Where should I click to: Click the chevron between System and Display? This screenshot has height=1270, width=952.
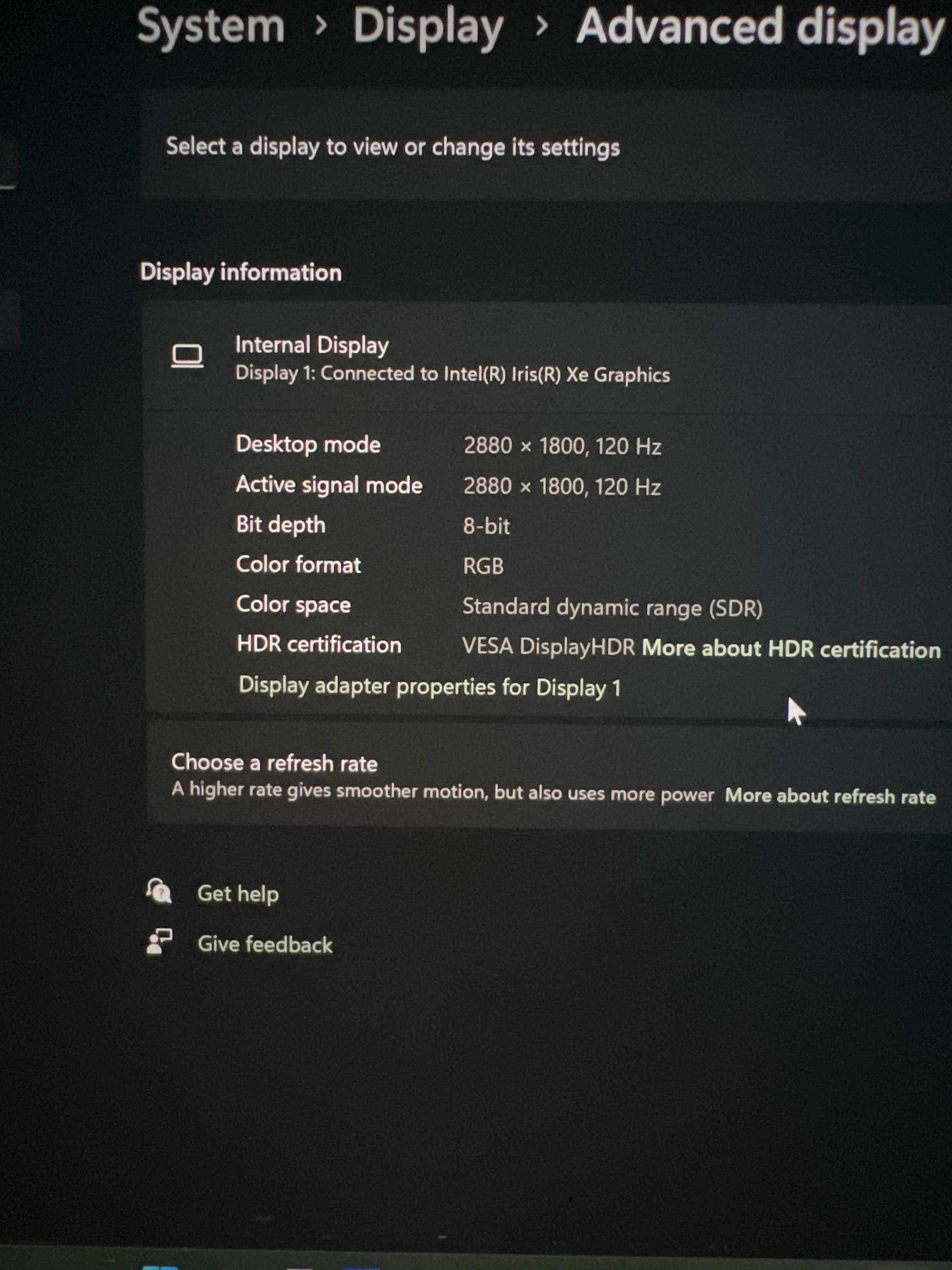click(x=321, y=25)
